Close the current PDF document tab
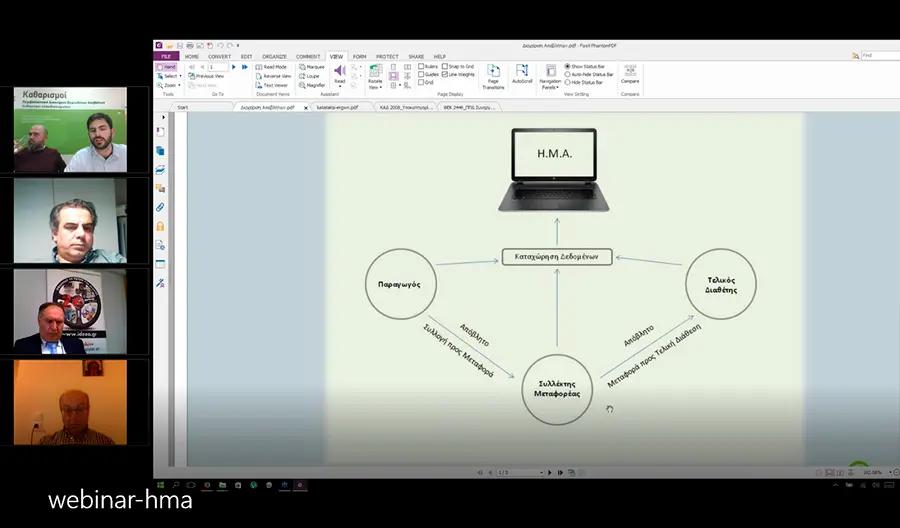This screenshot has width=900, height=528. click(305, 107)
